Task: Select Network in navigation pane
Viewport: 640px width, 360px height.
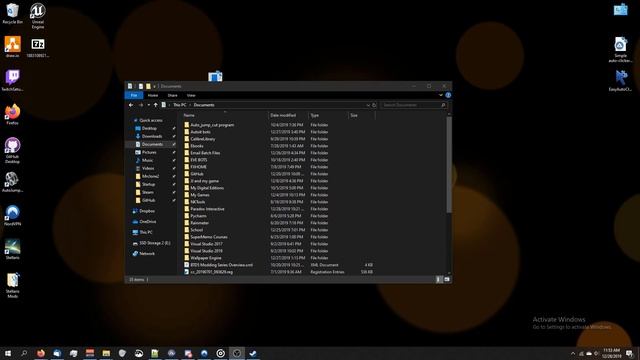Action: (x=147, y=253)
